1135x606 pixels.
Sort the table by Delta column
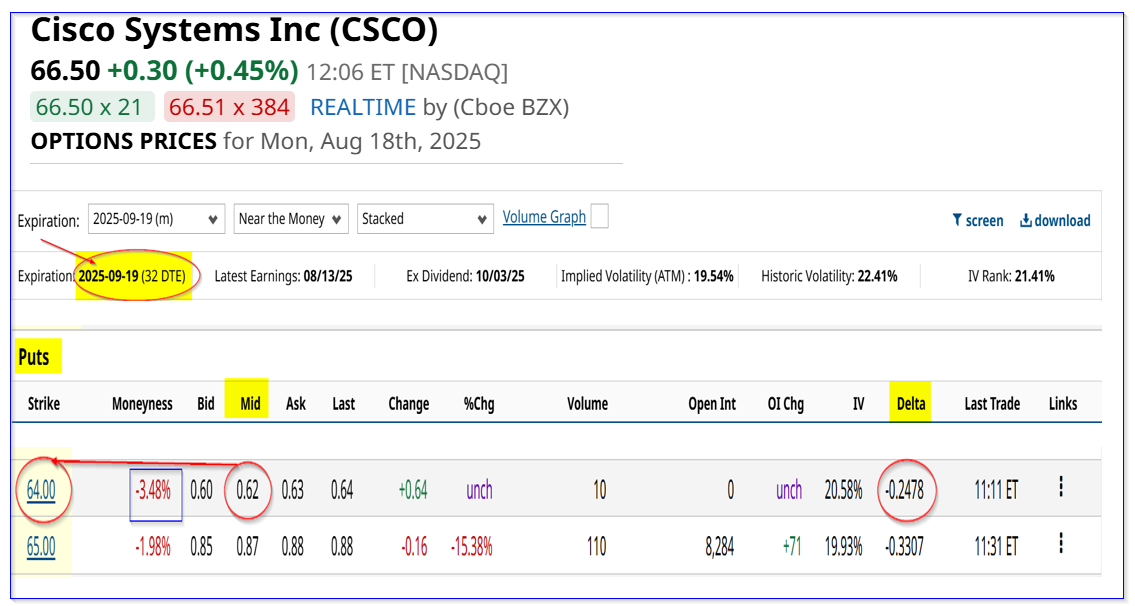pyautogui.click(x=911, y=404)
